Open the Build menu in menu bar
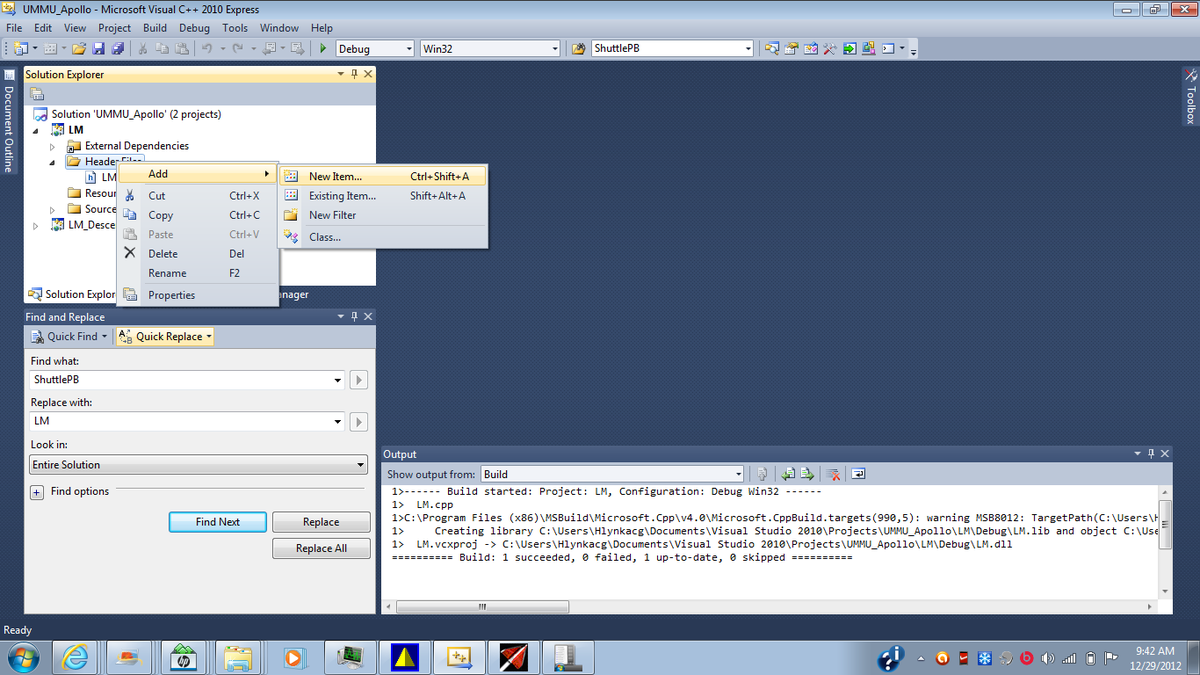Viewport: 1200px width, 675px height. [x=155, y=28]
